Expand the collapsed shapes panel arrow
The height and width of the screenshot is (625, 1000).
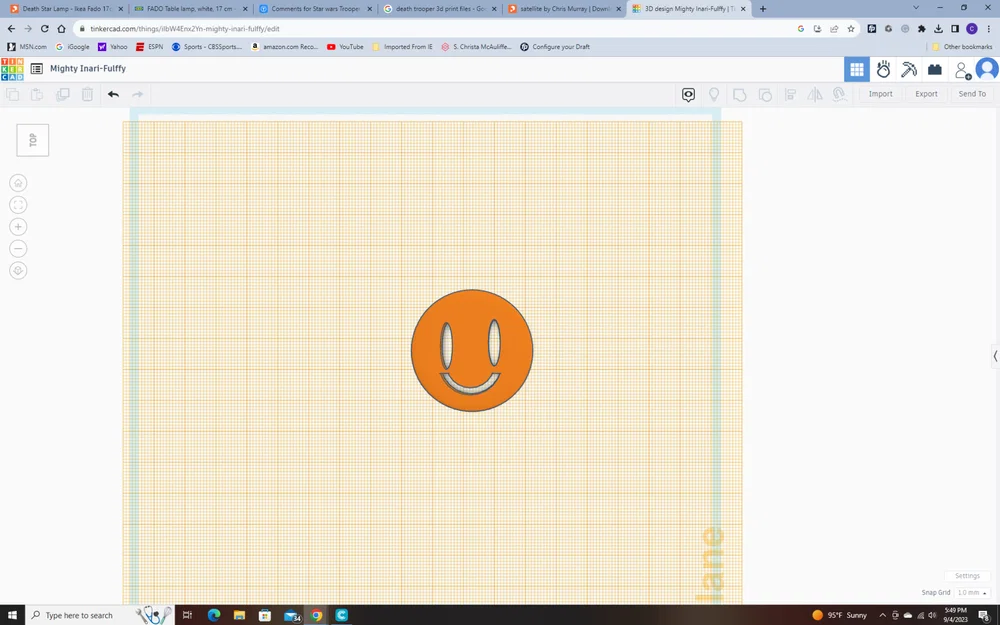tap(995, 357)
